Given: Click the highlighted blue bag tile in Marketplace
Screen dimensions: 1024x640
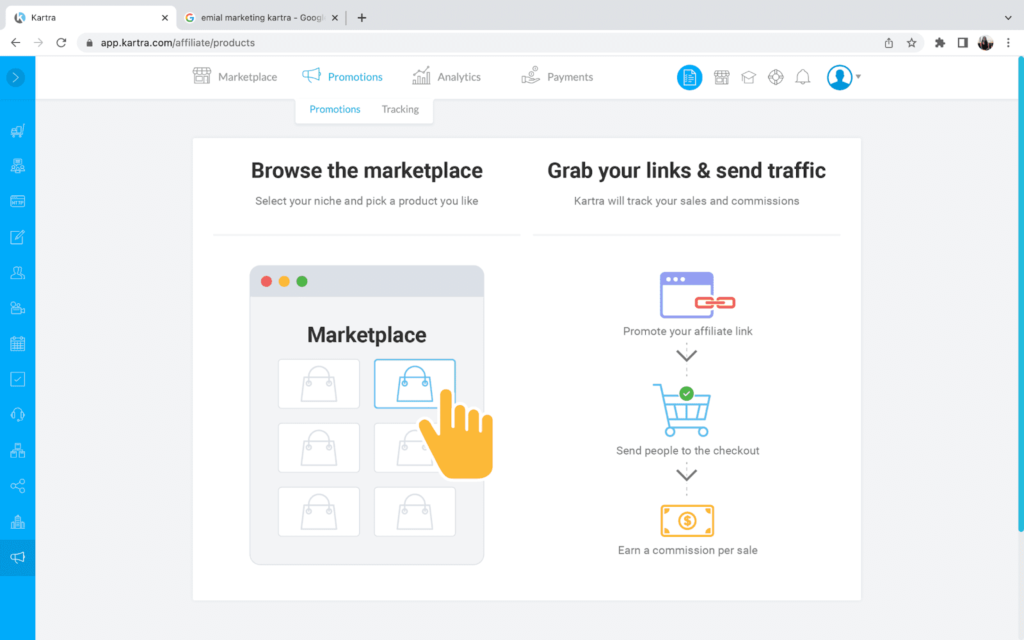Looking at the screenshot, I should coord(415,383).
